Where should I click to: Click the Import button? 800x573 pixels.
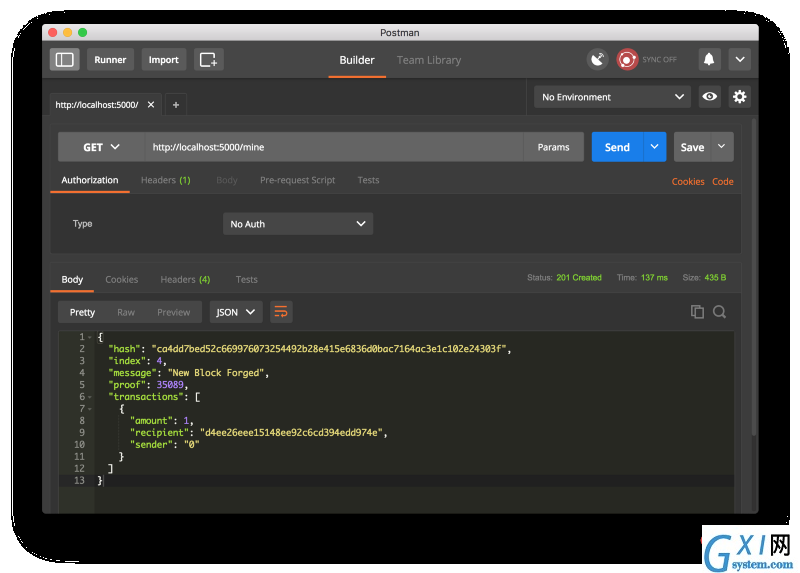coord(164,60)
